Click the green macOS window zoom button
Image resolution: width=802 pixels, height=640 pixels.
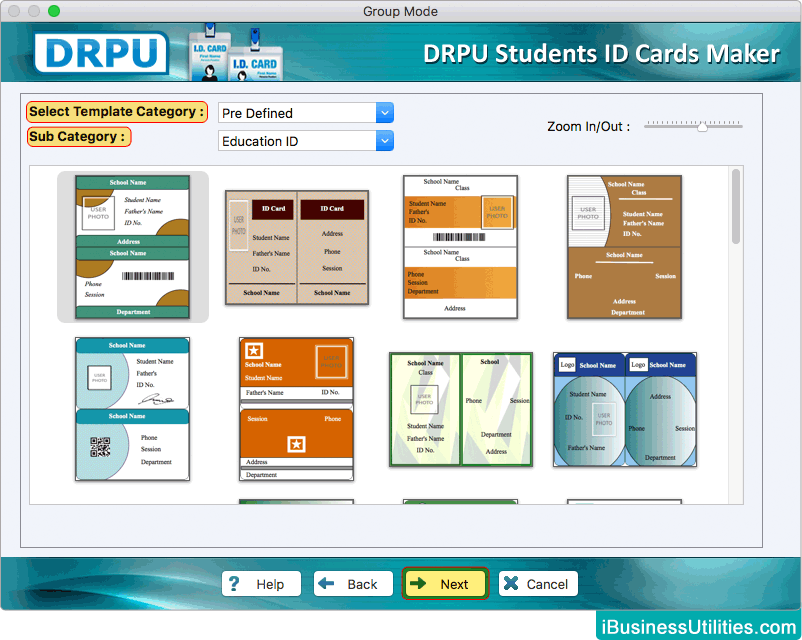(54, 11)
